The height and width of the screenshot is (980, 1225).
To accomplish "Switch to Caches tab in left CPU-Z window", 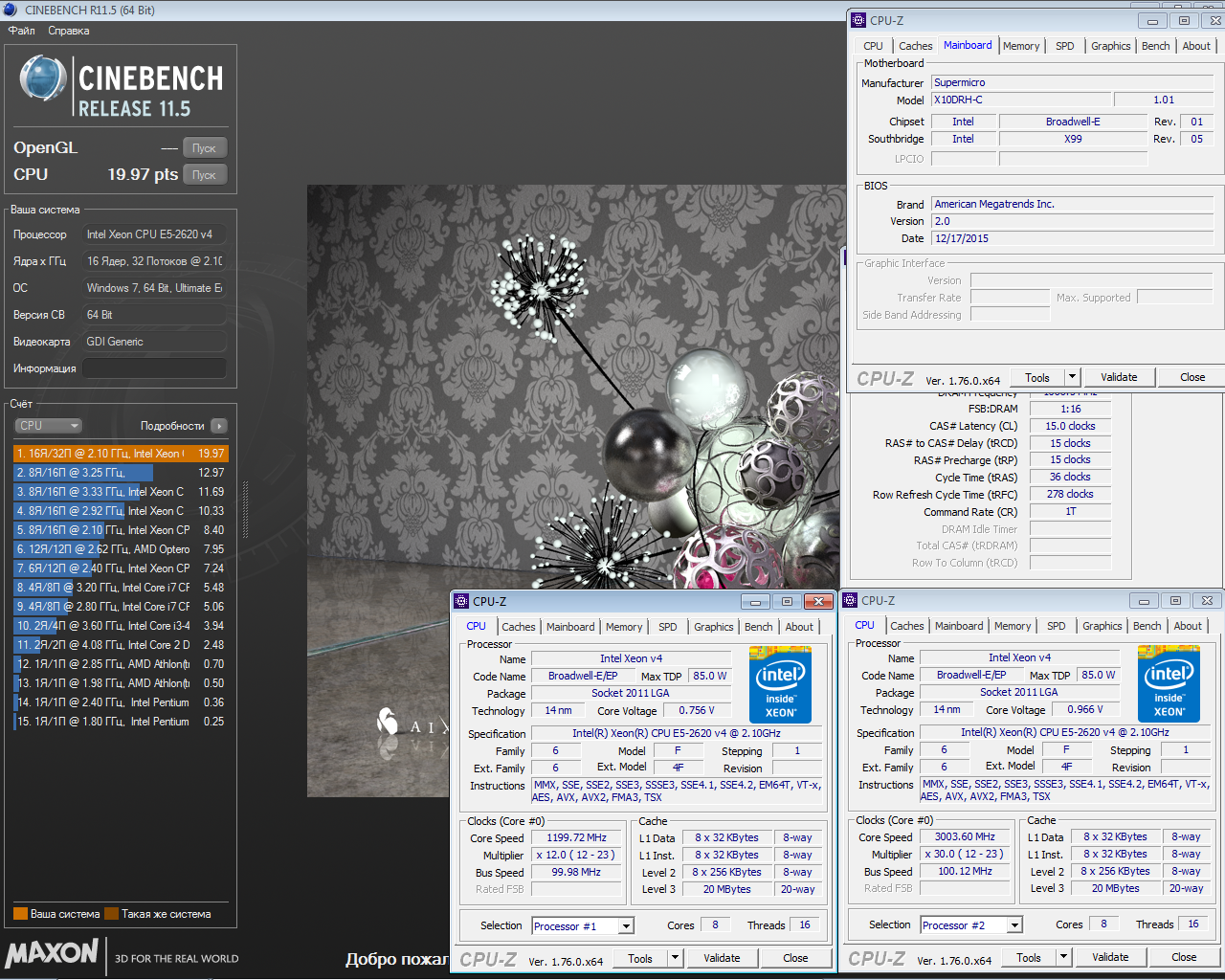I will [x=519, y=627].
